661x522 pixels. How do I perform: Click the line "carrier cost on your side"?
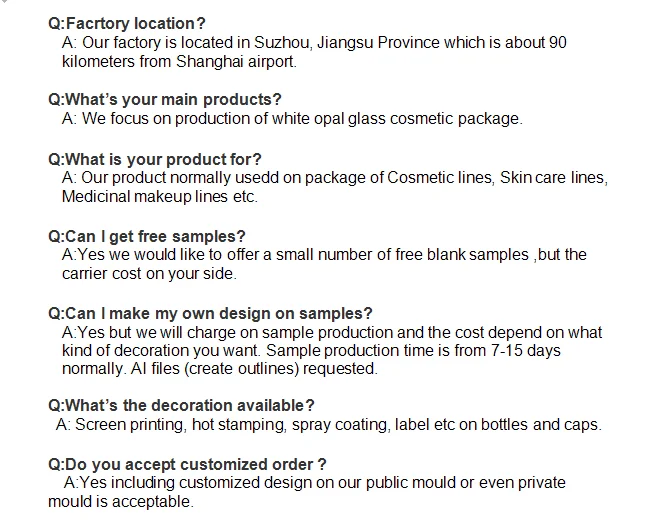coord(149,274)
